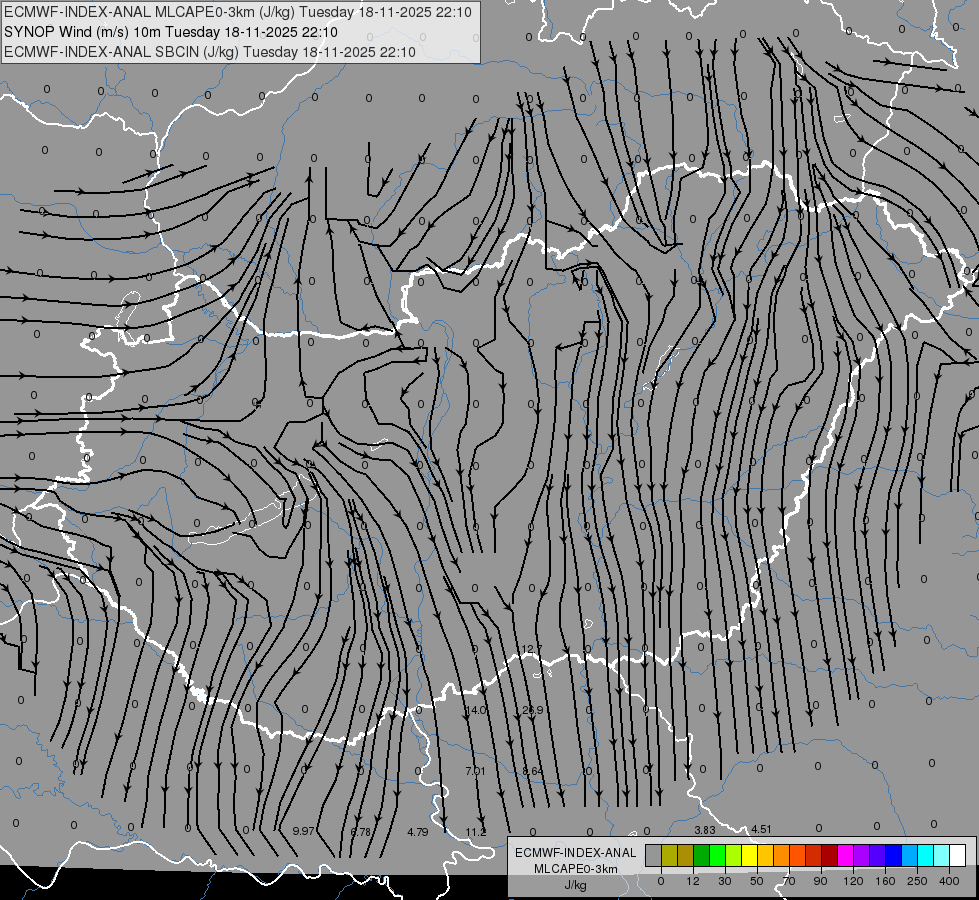Screen dimensions: 979x900
Task: Click the legend scale tick label '120'
Action: [854, 881]
